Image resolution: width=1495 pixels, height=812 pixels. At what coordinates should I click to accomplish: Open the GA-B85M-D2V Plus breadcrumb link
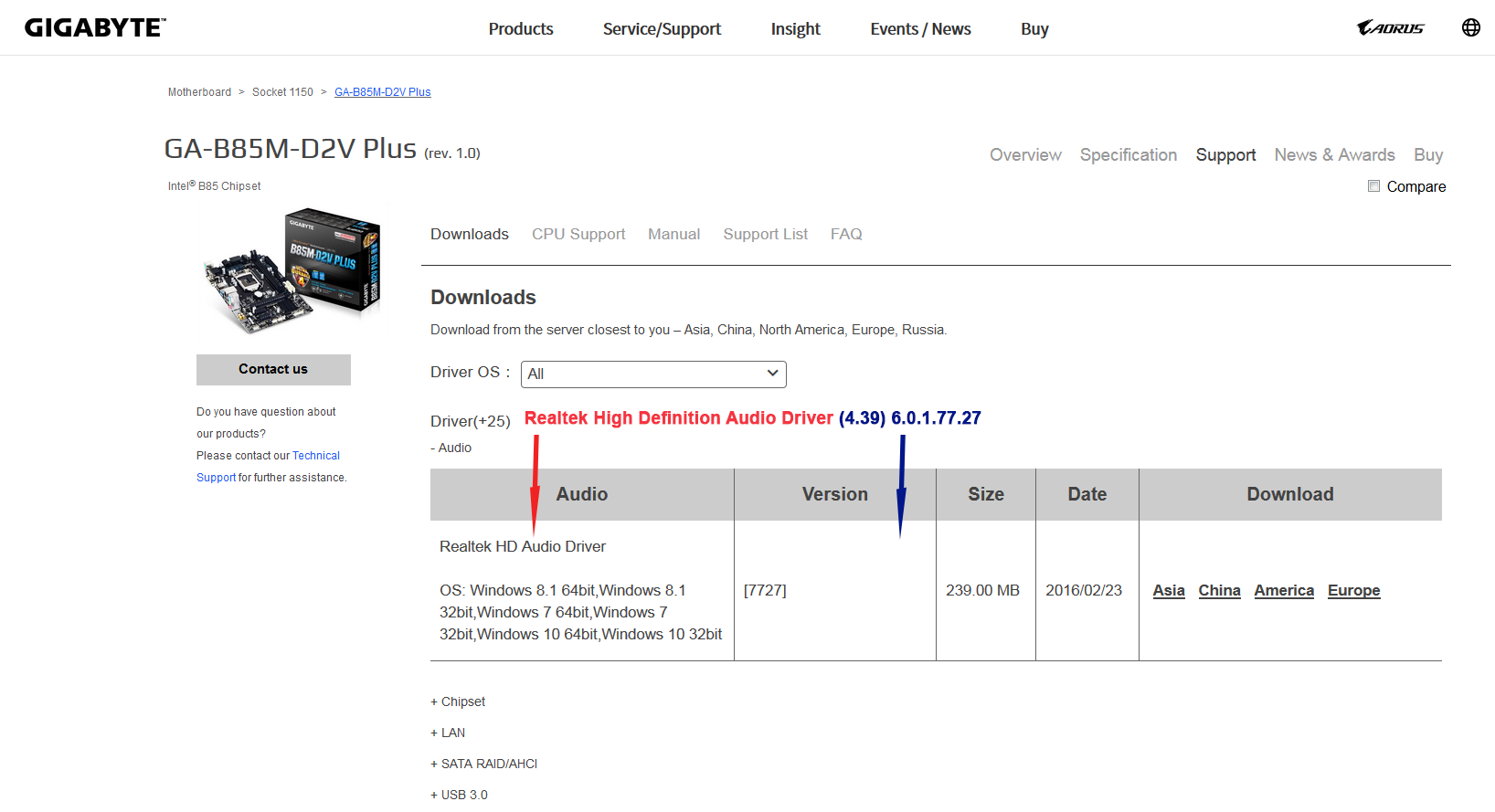coord(383,92)
